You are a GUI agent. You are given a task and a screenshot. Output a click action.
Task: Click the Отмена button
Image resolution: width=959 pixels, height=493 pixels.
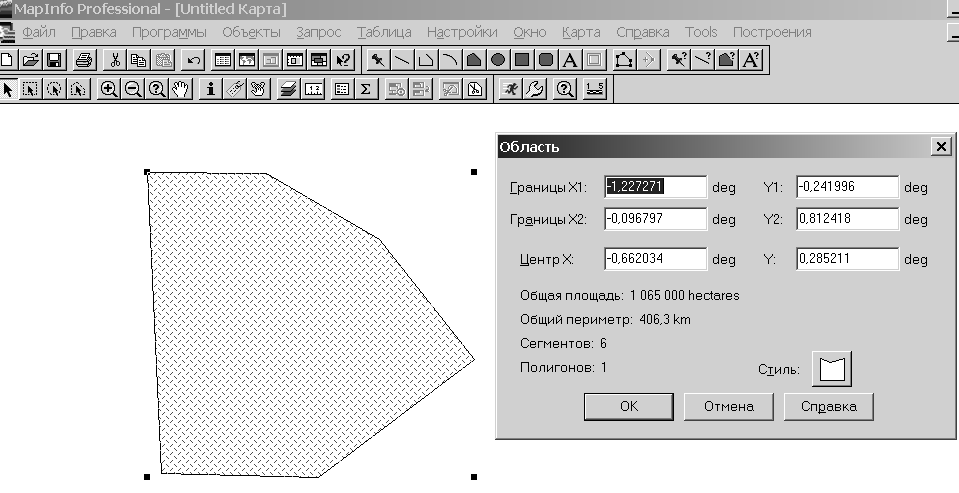point(728,406)
